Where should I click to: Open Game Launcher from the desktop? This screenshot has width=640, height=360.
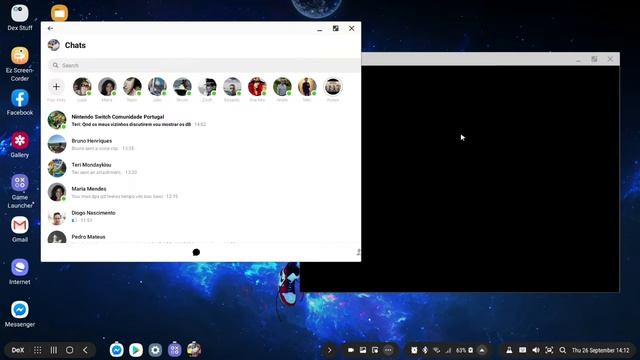(20, 191)
